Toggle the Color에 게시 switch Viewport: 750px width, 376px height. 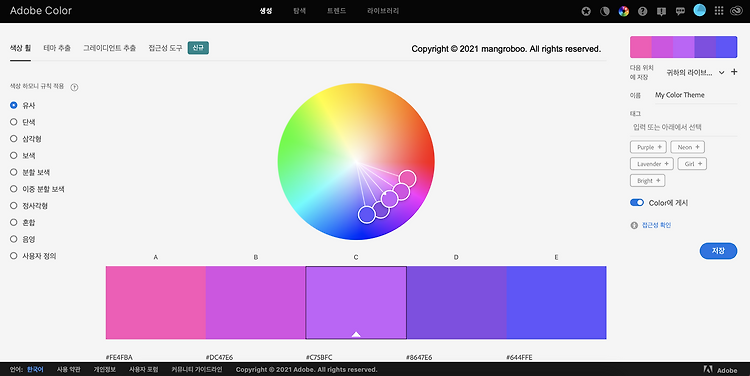(637, 202)
